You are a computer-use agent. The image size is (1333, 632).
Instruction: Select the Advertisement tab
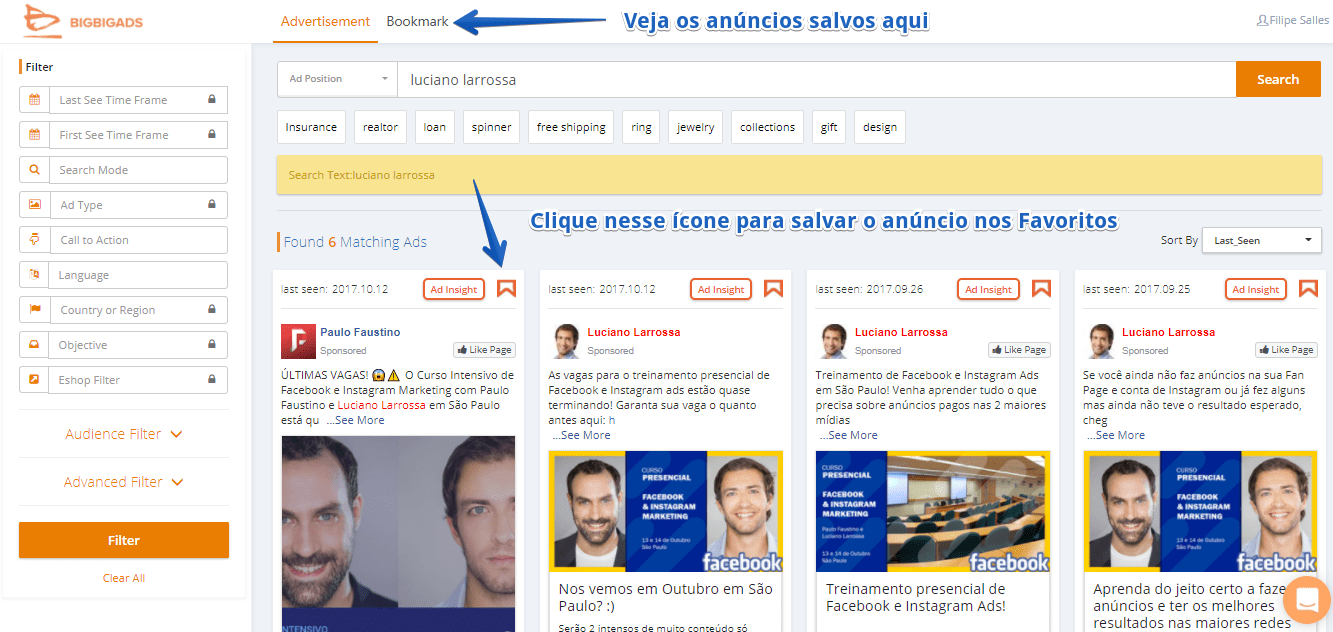click(x=325, y=21)
